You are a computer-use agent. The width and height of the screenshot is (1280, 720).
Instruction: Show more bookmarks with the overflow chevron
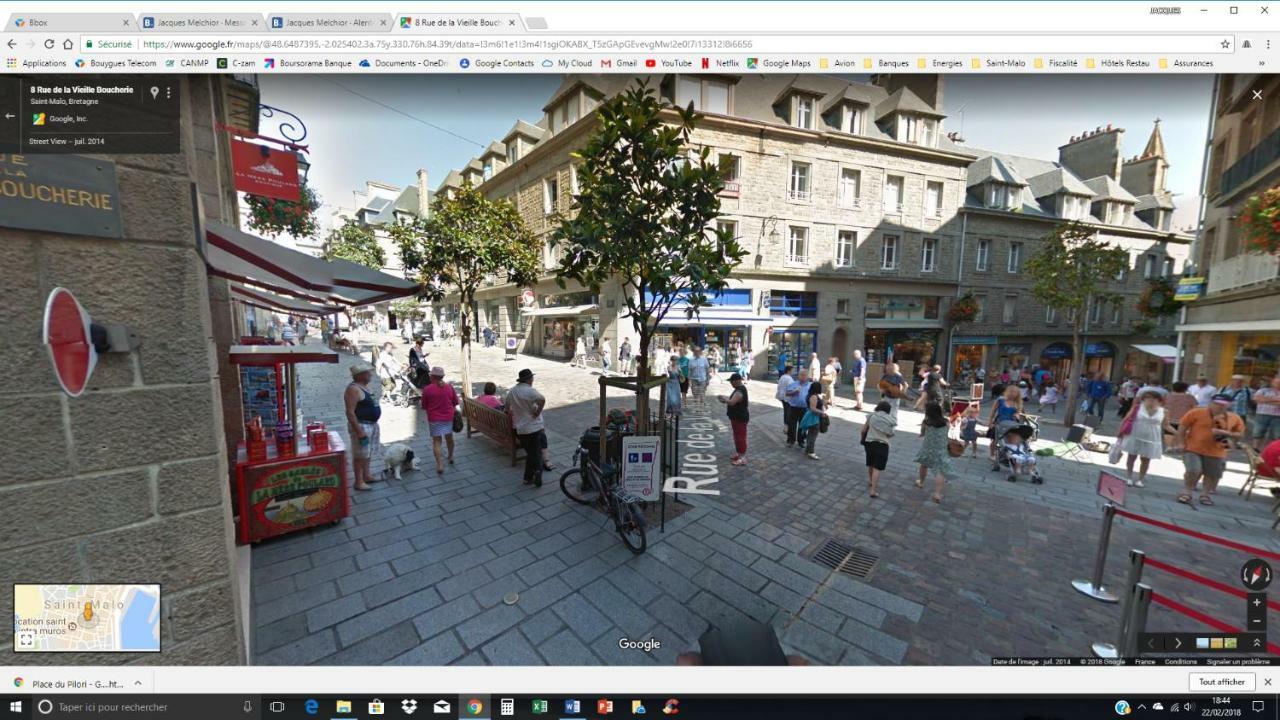click(1261, 63)
